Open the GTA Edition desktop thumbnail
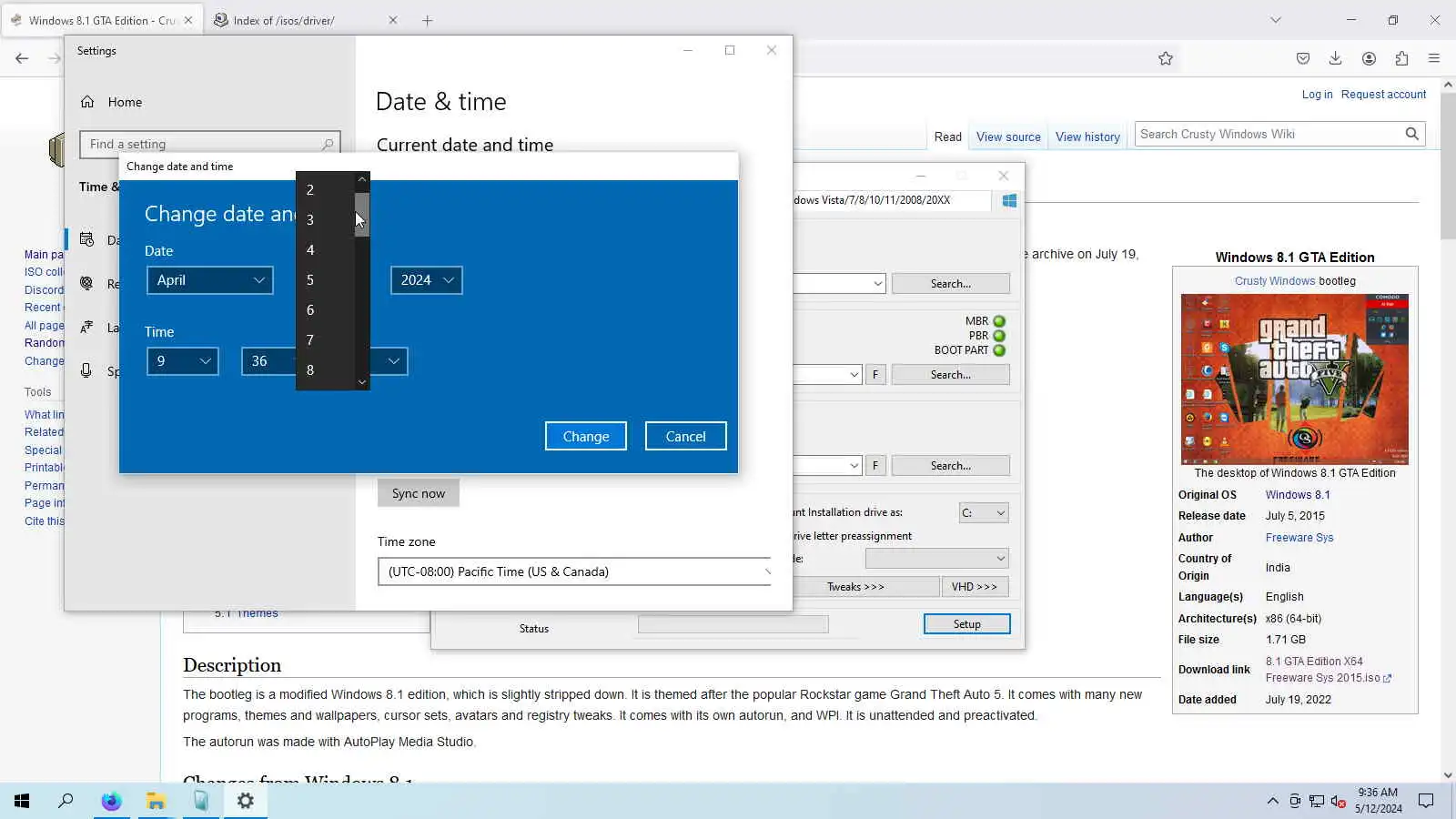 (1295, 379)
